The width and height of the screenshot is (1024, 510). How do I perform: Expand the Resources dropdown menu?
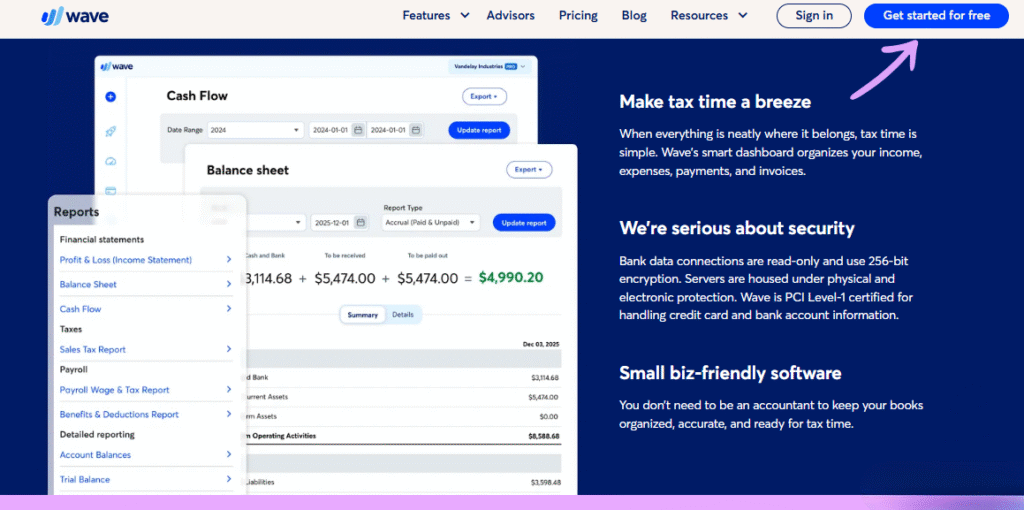coord(709,16)
